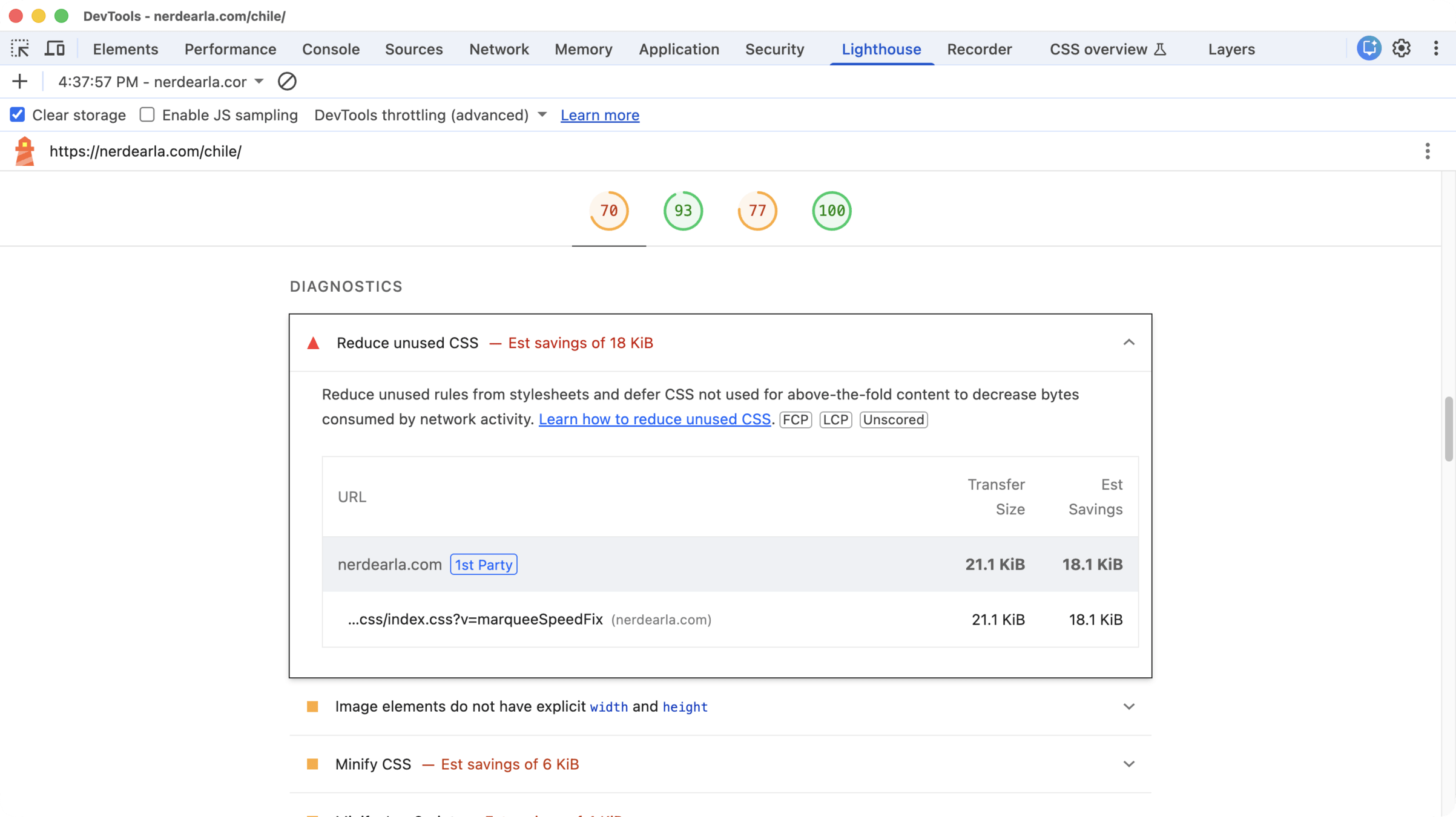
Task: Toggle the device toolbar icon
Action: pyautogui.click(x=54, y=48)
